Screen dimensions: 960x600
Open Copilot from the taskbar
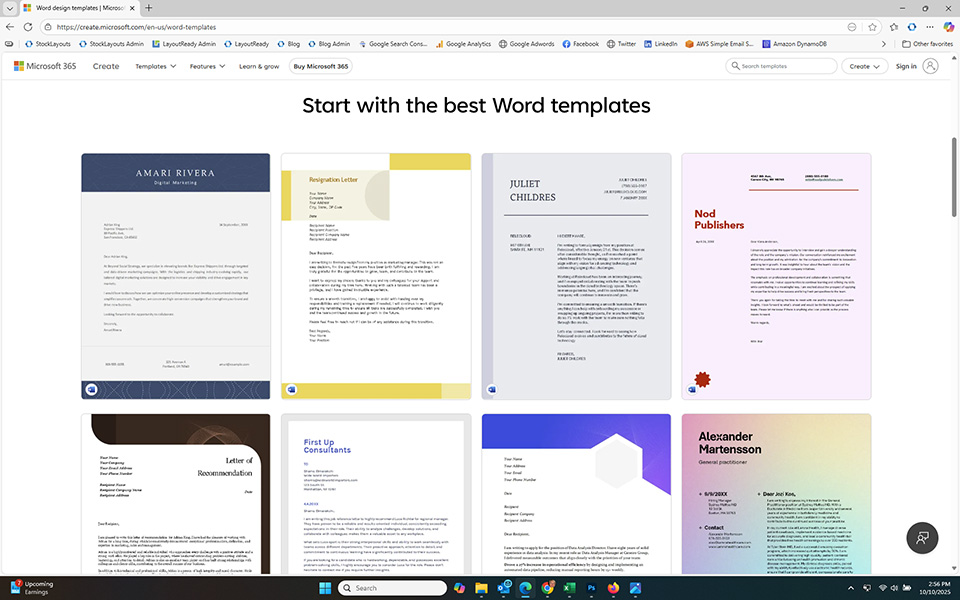[460, 589]
